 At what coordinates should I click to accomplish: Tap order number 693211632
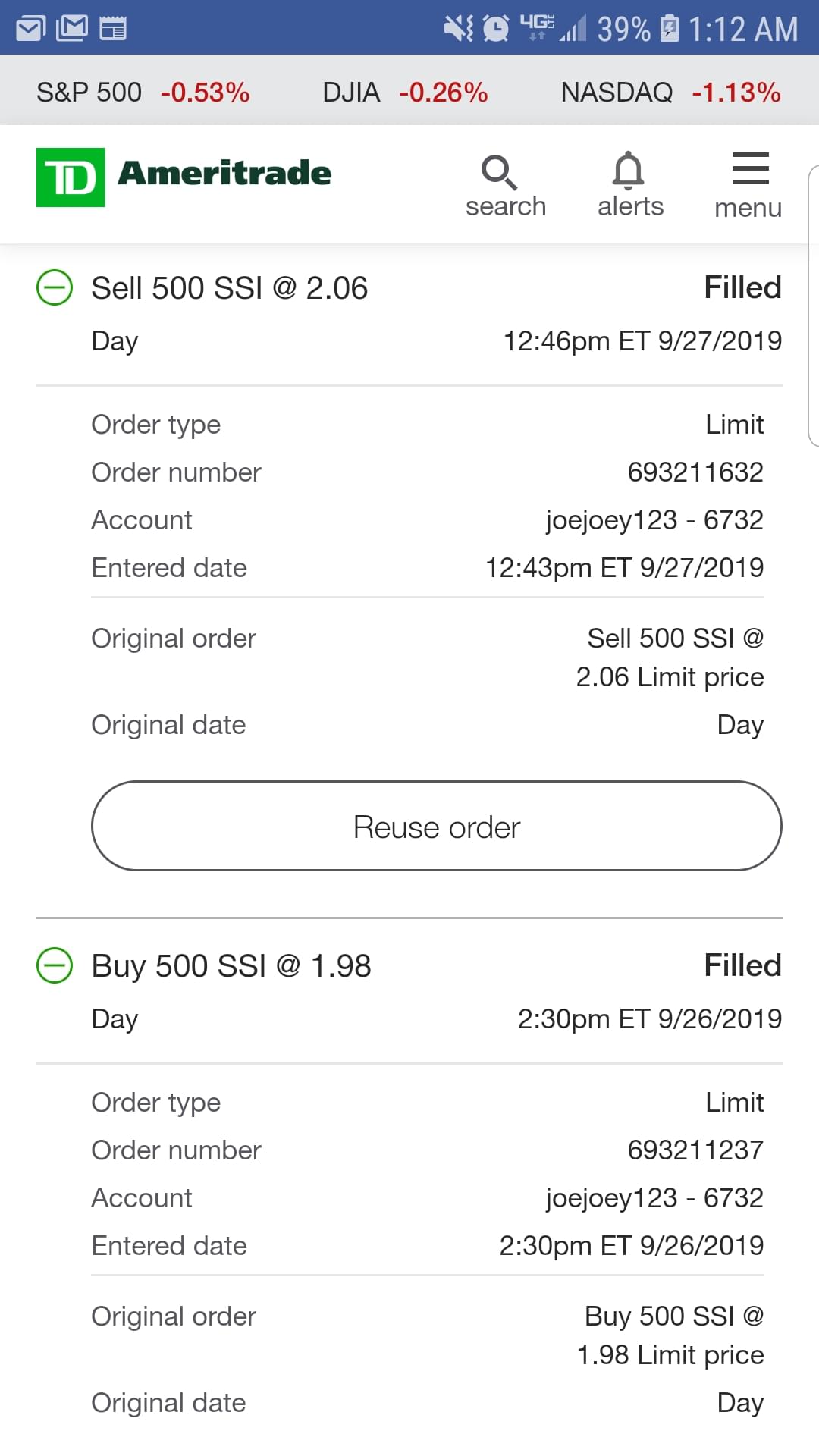tap(695, 472)
